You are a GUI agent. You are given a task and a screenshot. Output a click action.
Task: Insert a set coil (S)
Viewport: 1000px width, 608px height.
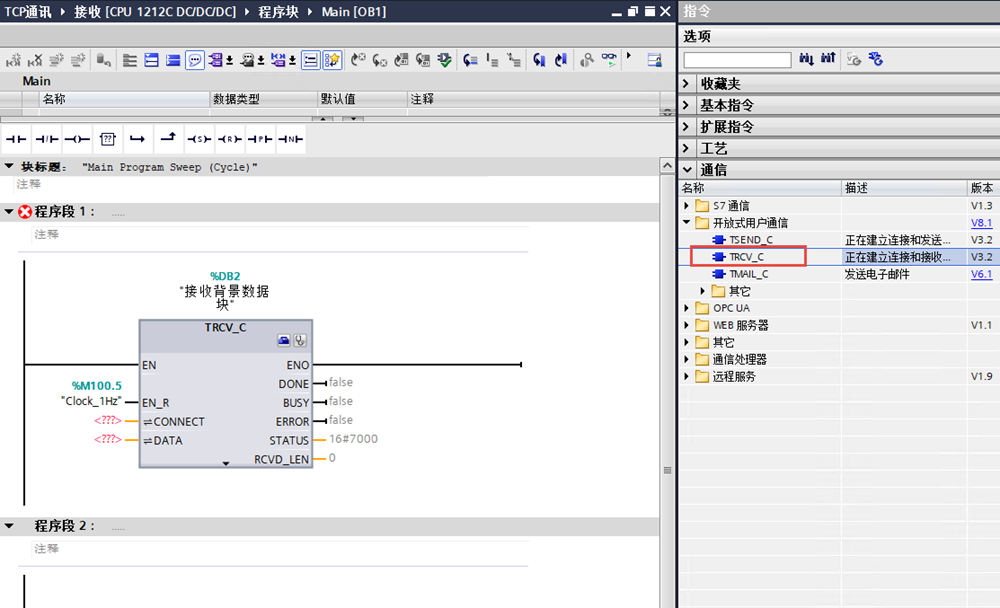pyautogui.click(x=200, y=138)
